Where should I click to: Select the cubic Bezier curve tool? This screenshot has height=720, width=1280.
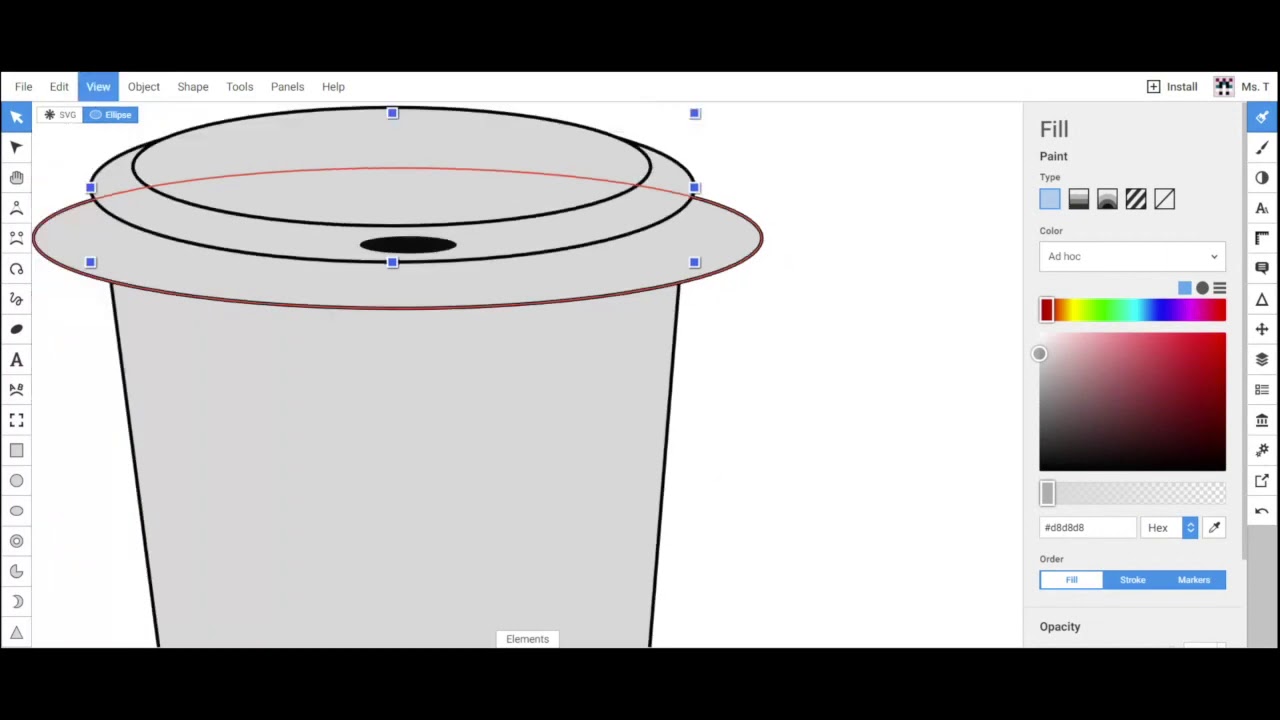pyautogui.click(x=16, y=238)
